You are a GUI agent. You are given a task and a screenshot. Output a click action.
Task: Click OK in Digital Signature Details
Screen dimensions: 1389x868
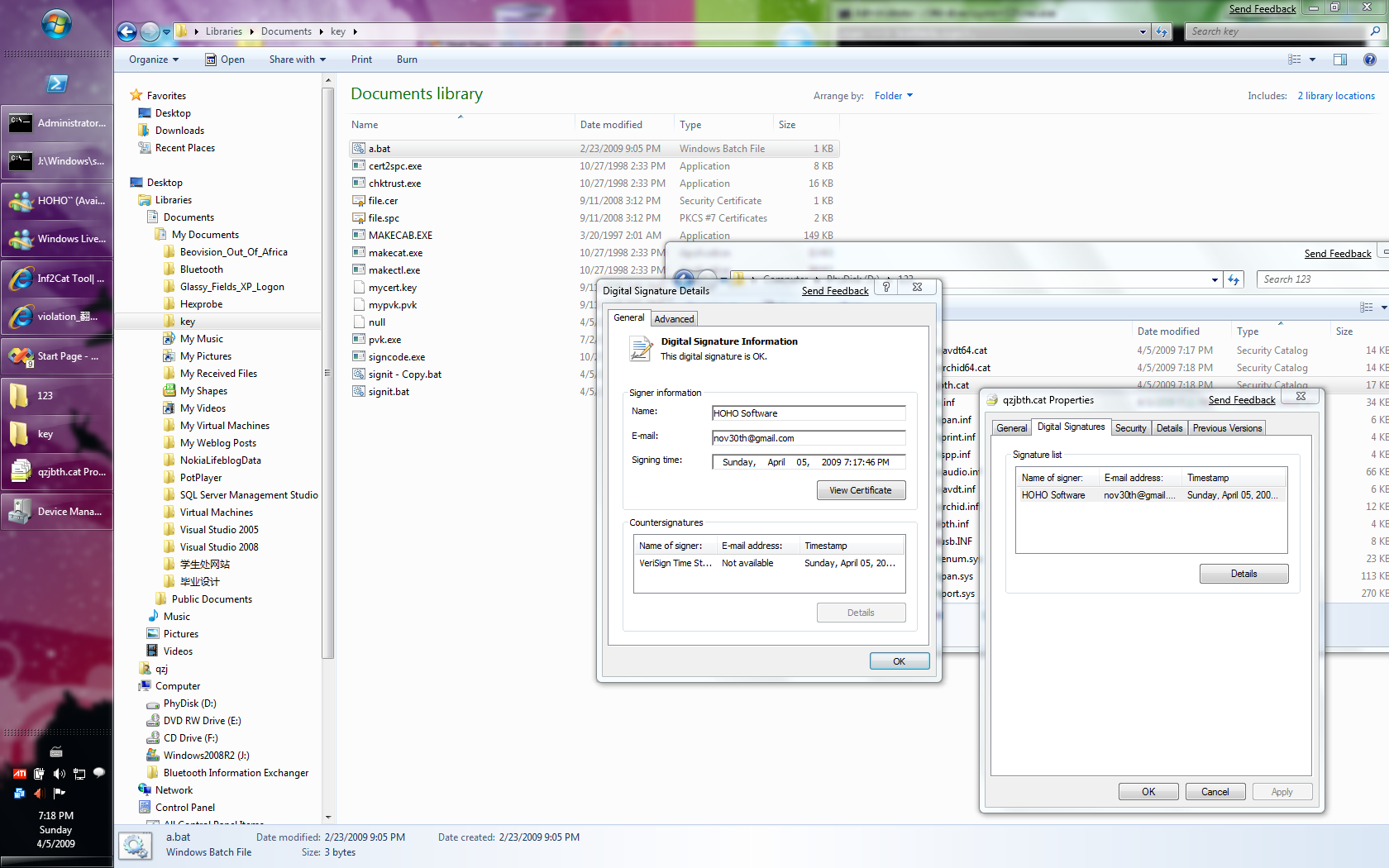pyautogui.click(x=899, y=661)
